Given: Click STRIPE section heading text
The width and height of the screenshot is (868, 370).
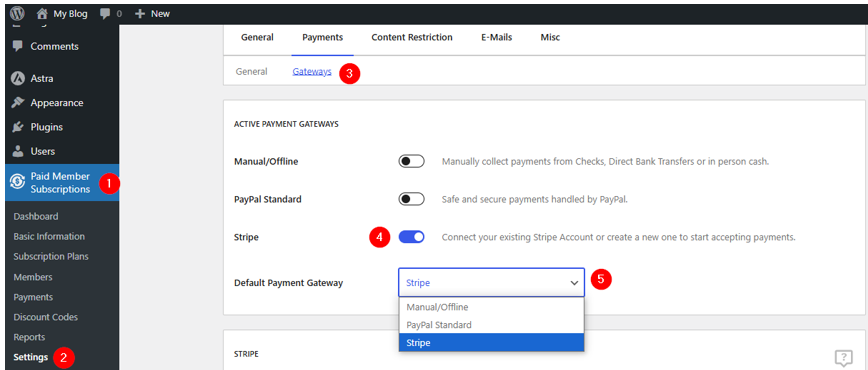Looking at the screenshot, I should tap(246, 353).
